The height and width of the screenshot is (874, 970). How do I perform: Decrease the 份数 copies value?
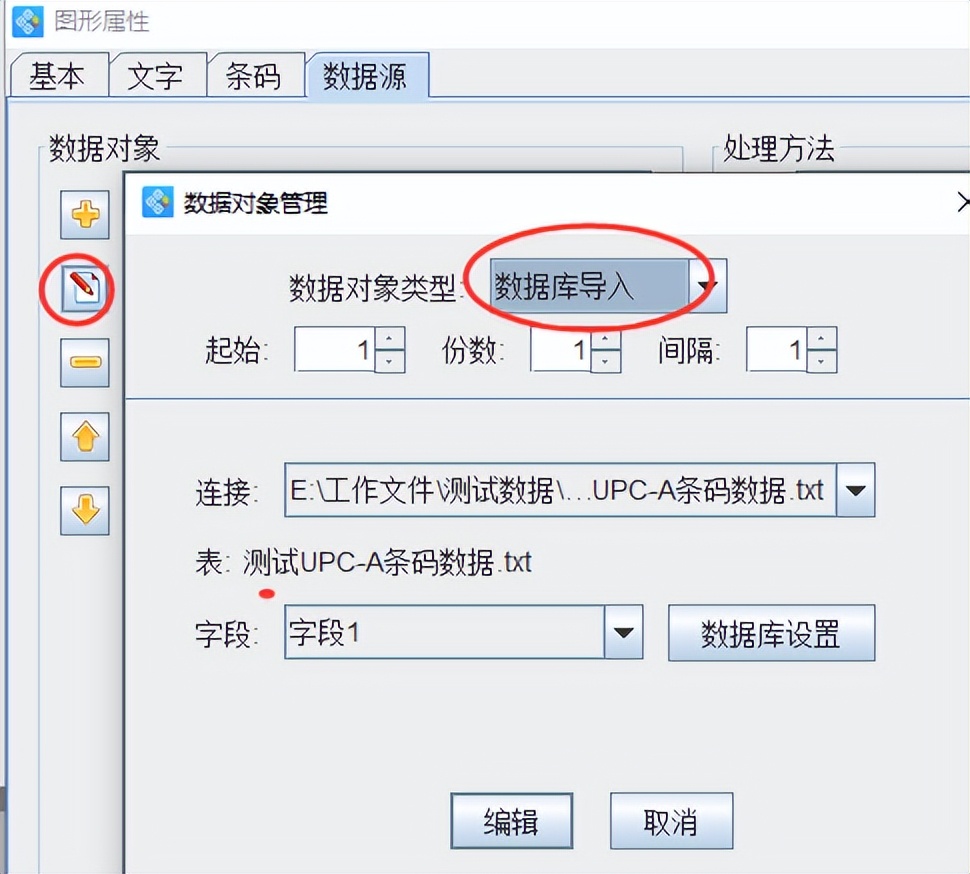coord(606,361)
